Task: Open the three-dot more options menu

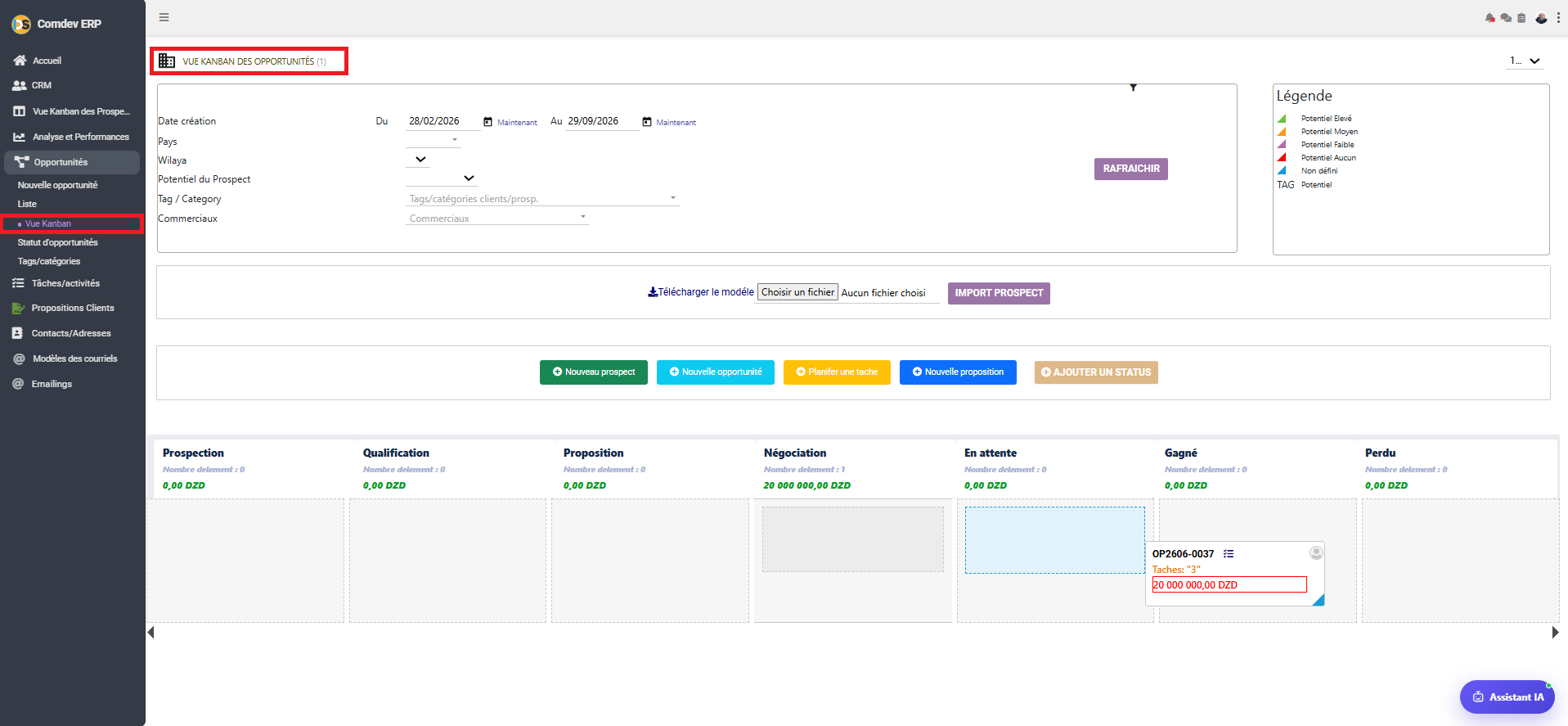Action: [x=1558, y=18]
